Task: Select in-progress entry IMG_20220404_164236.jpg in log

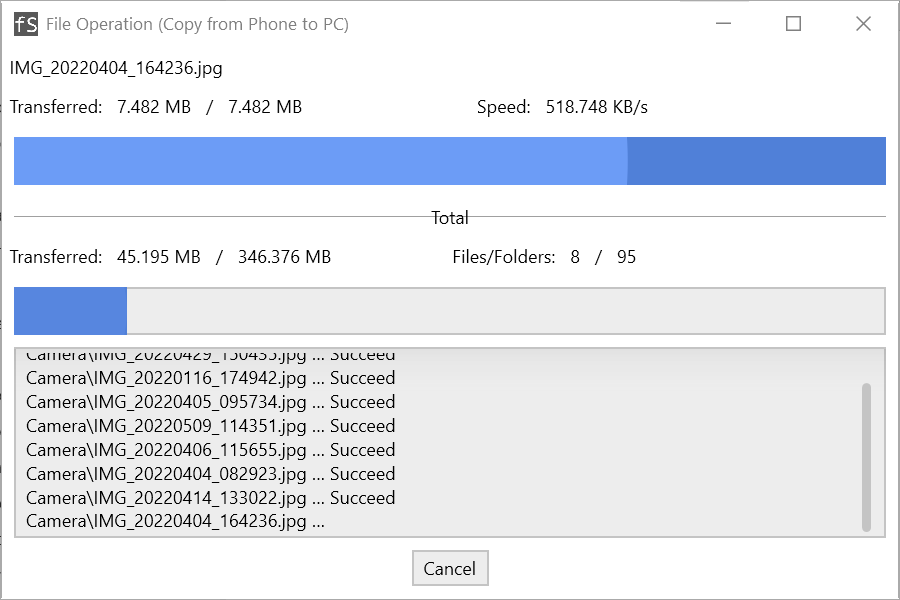Action: point(175,521)
